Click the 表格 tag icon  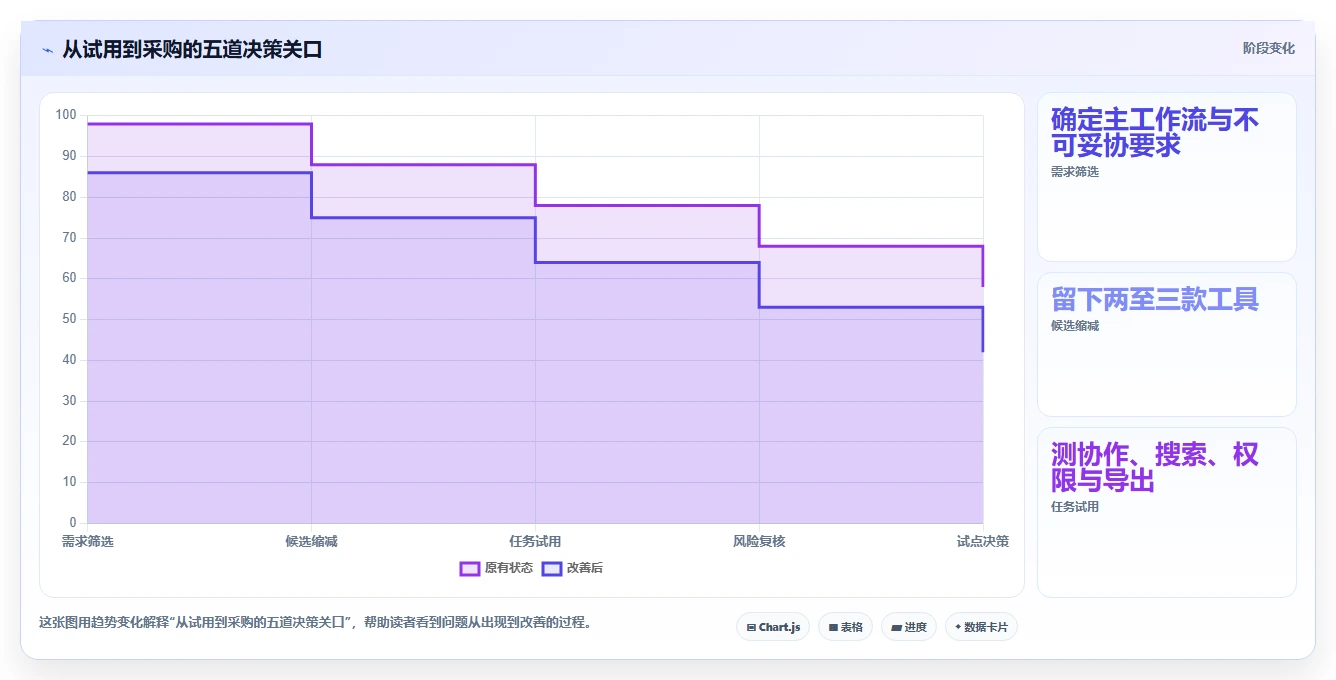pos(833,628)
